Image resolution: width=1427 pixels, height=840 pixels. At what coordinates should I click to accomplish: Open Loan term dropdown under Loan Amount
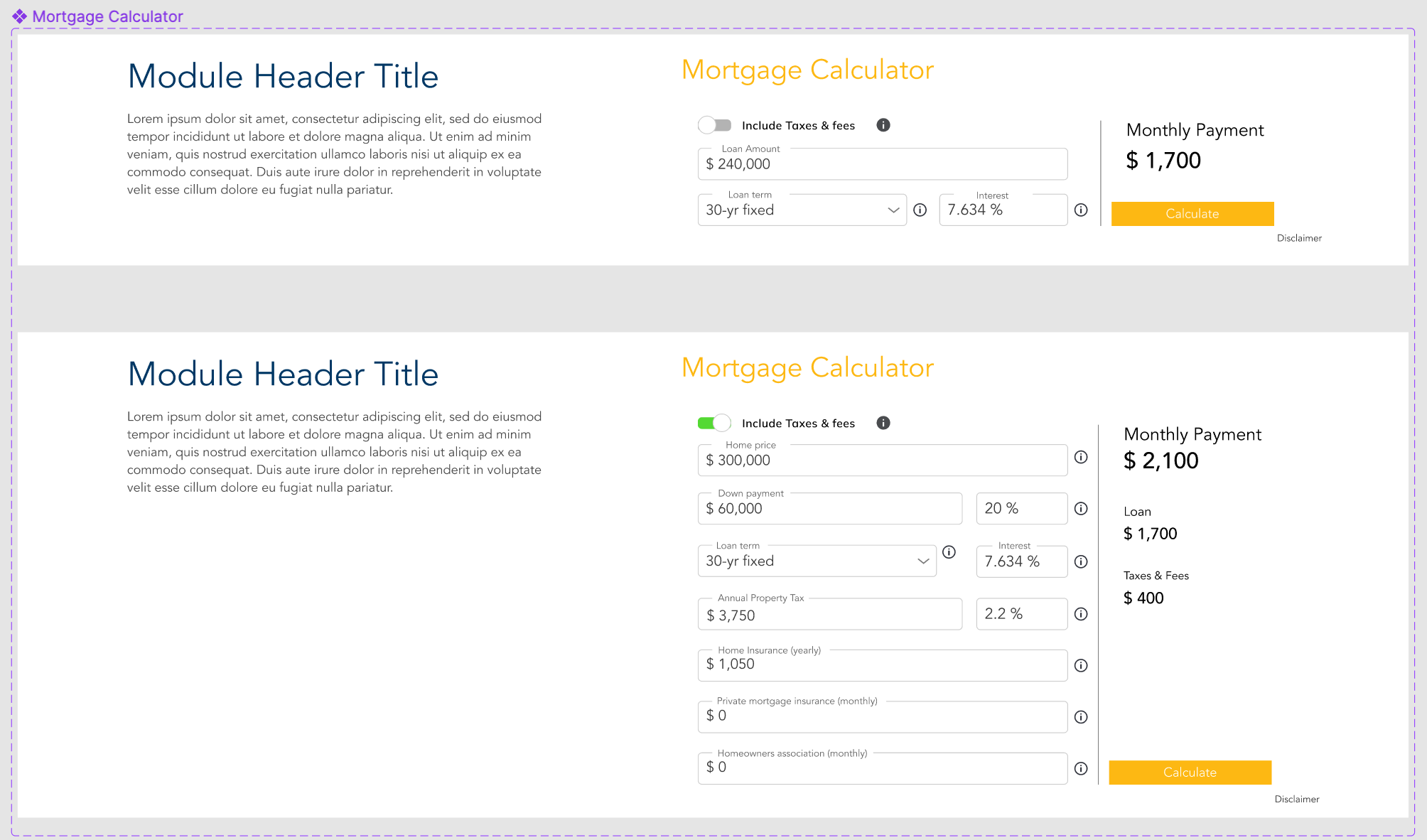tap(802, 210)
